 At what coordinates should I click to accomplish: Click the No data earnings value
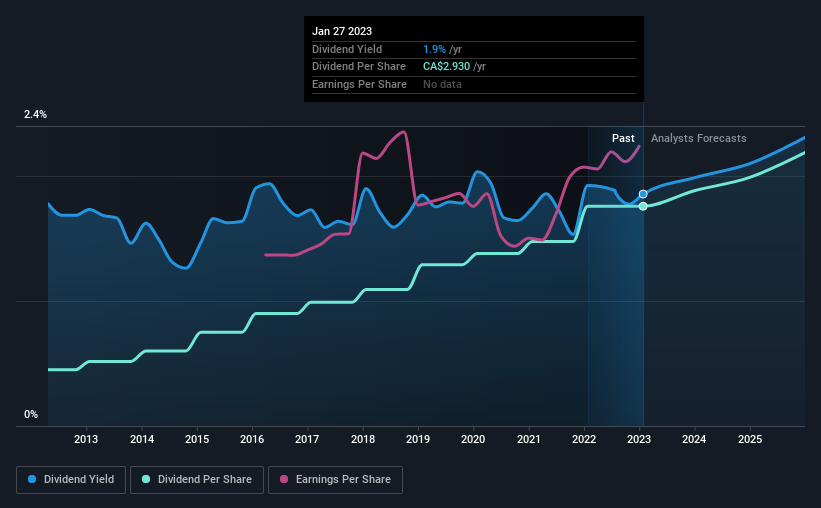pos(442,84)
